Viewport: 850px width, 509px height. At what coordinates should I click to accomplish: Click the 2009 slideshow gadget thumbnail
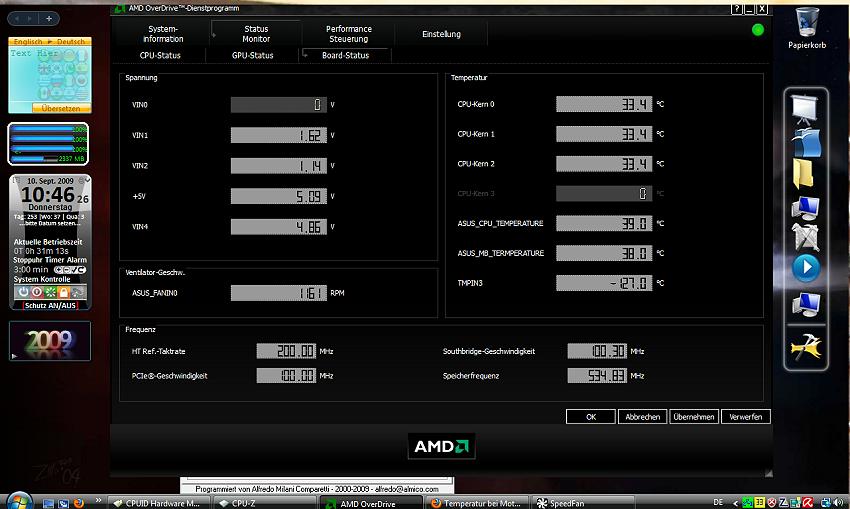49,340
